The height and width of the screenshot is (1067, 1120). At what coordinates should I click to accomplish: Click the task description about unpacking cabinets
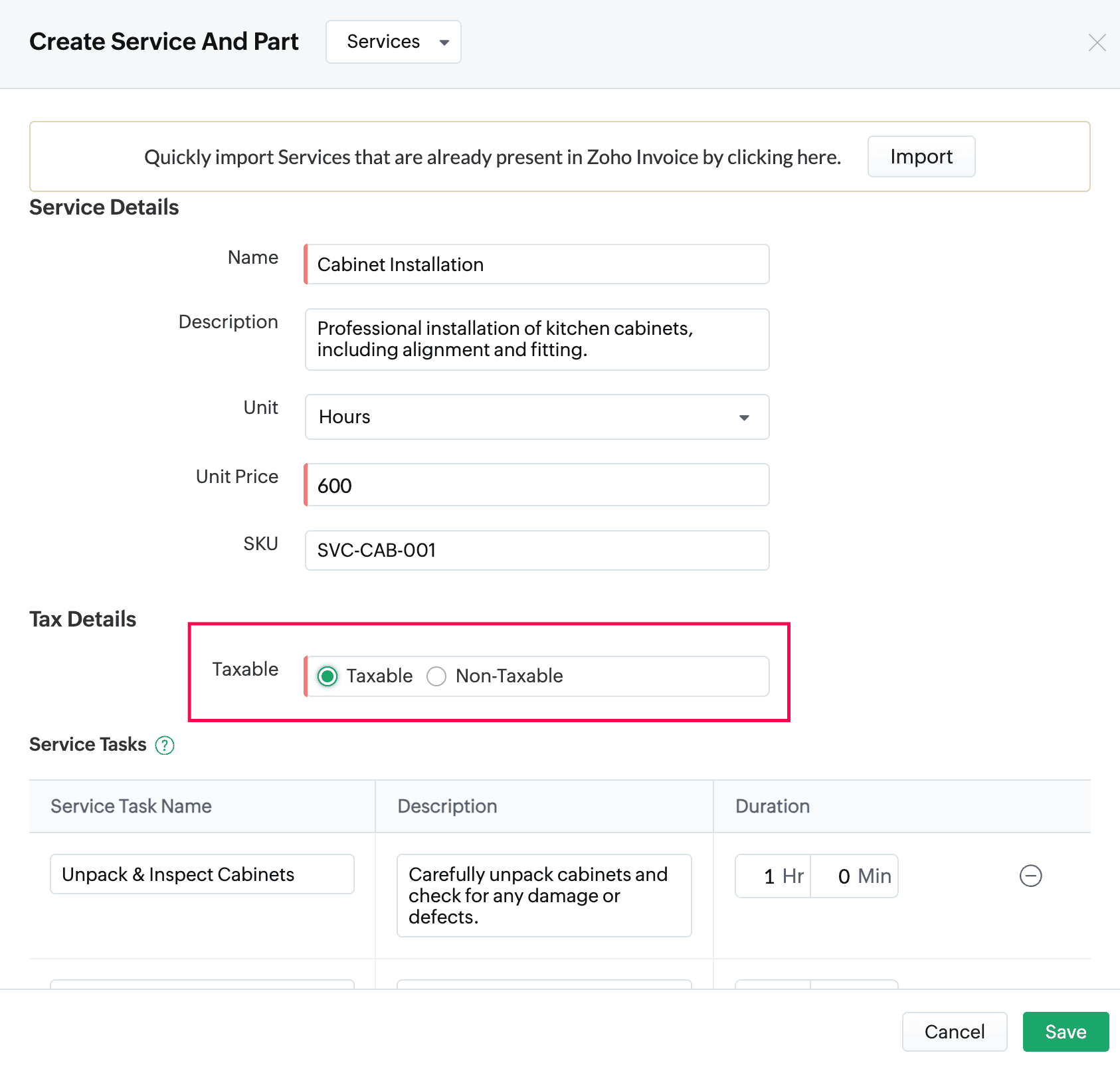[543, 896]
